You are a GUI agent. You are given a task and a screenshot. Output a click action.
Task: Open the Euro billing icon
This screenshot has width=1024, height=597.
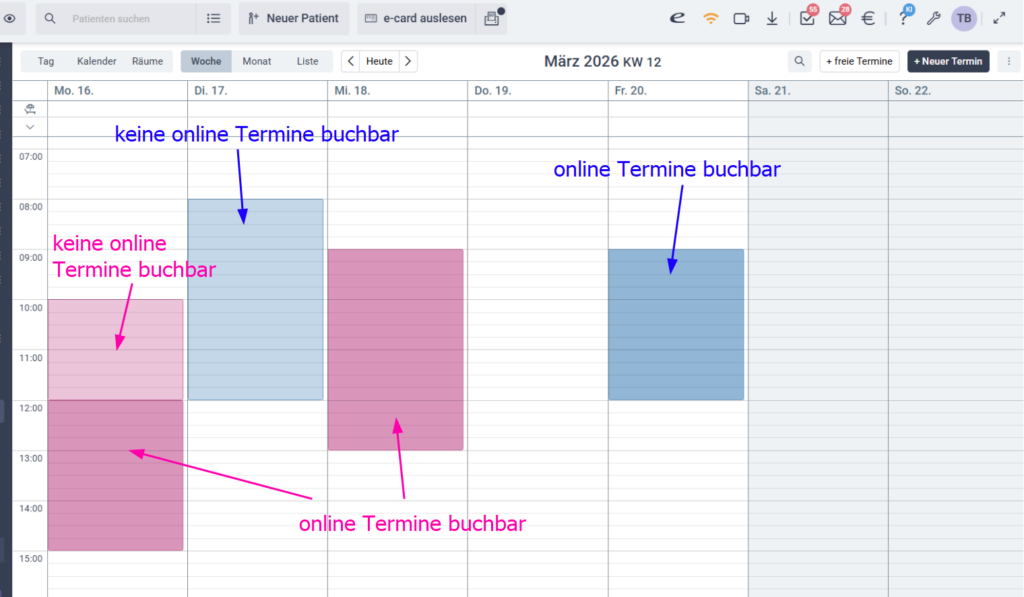coord(868,19)
